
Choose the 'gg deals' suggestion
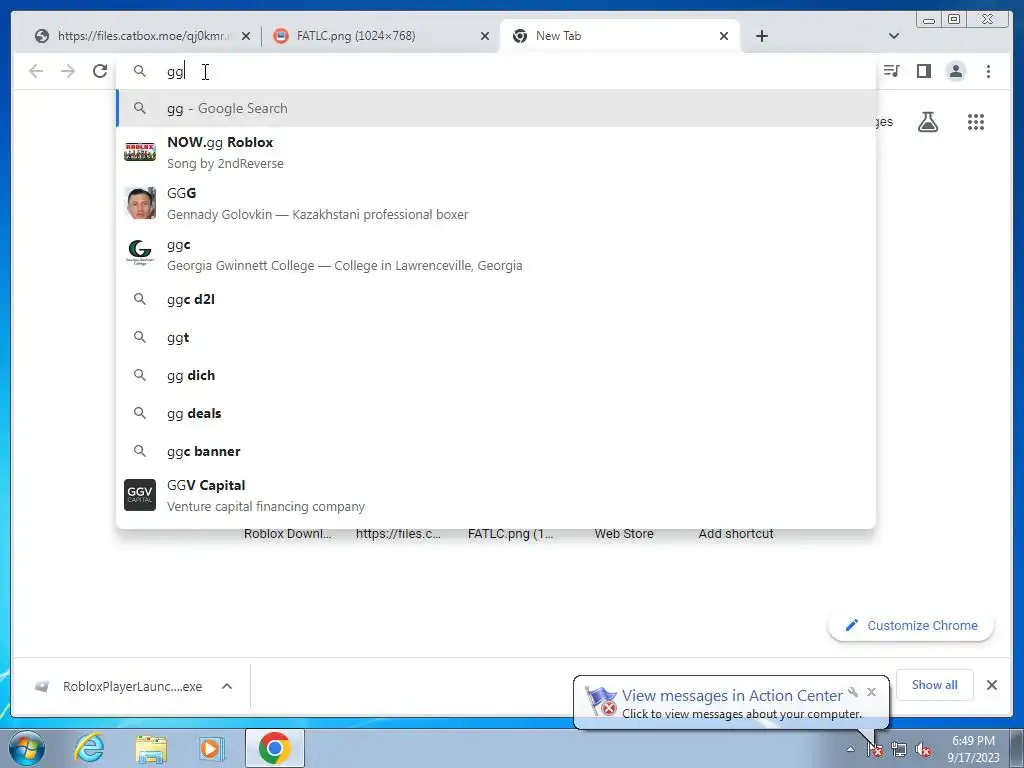496,413
